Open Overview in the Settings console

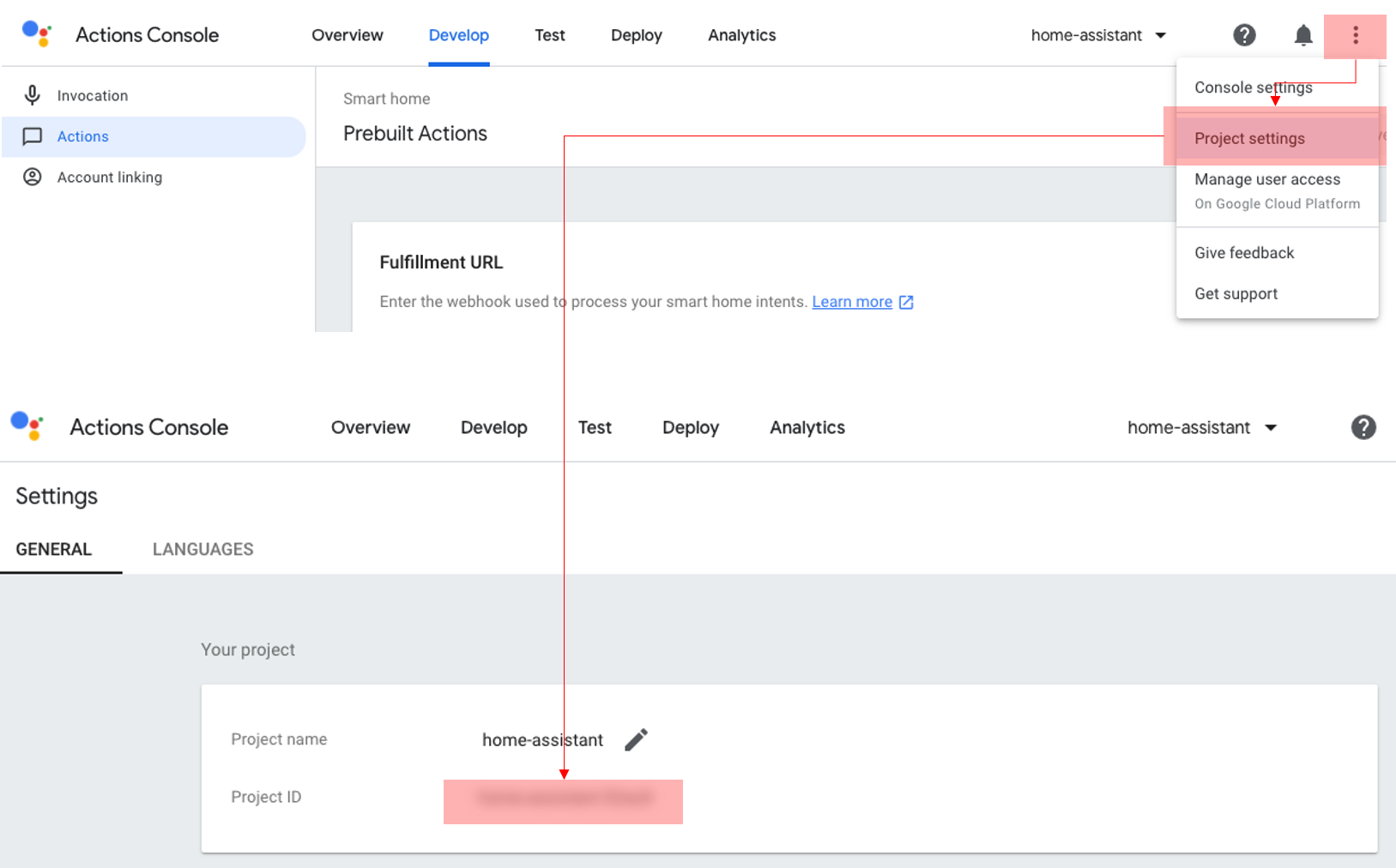click(x=371, y=427)
